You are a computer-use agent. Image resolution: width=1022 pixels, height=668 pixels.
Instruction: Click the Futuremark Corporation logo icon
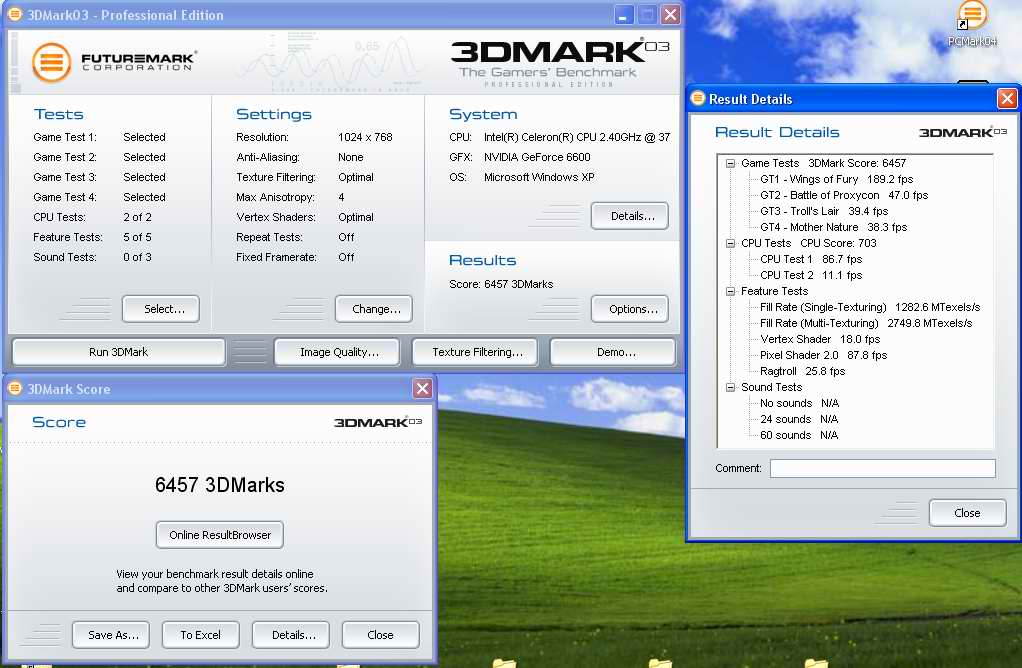(x=51, y=63)
